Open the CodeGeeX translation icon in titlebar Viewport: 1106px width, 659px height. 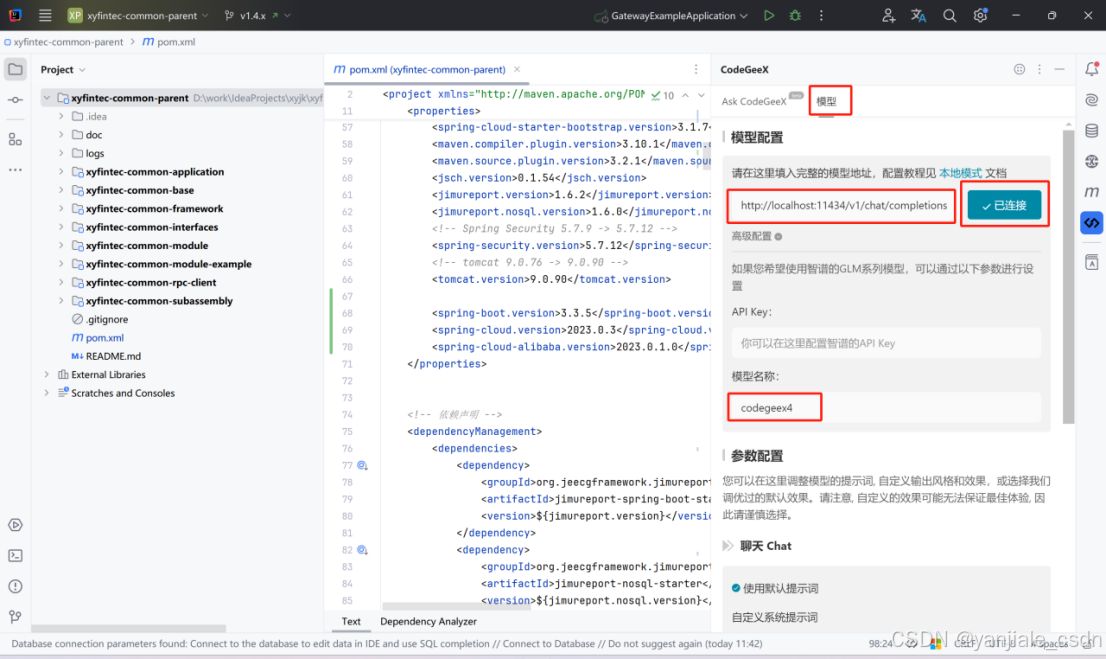pos(919,16)
